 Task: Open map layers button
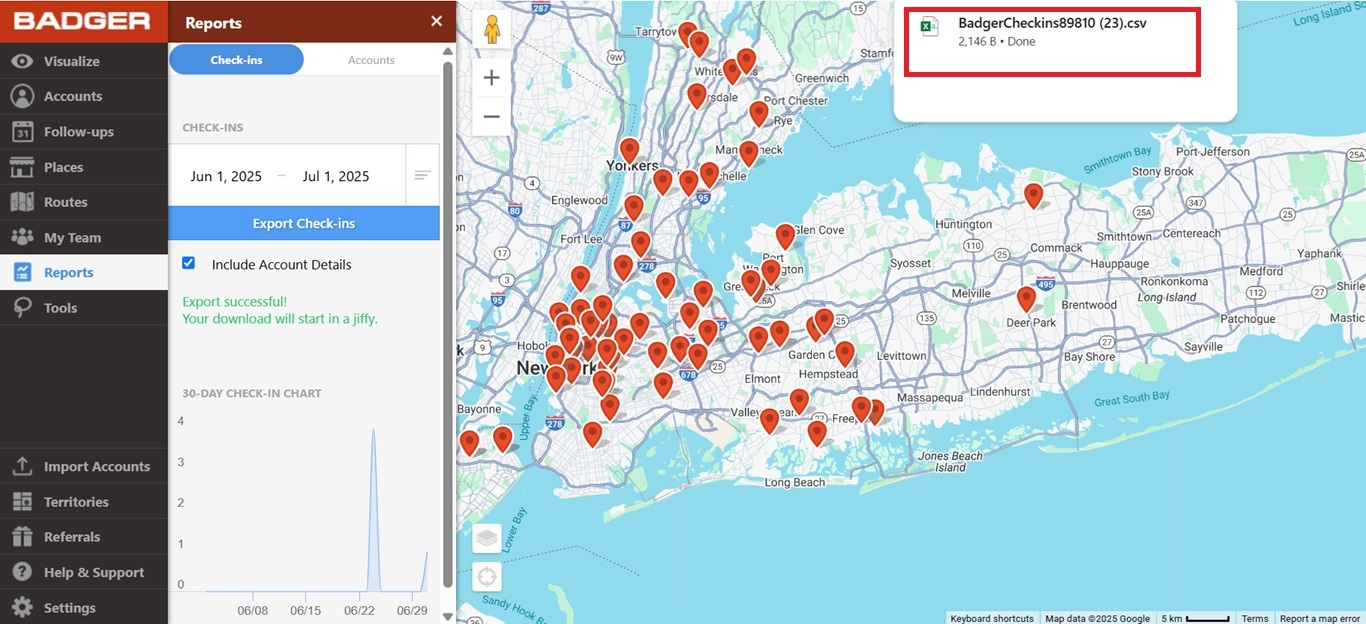coord(487,538)
